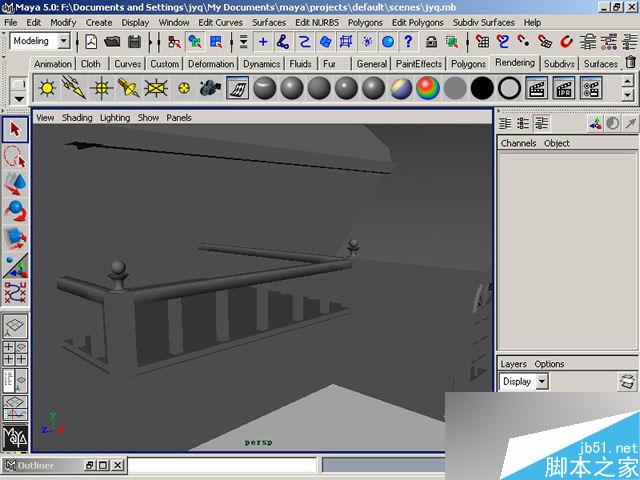The width and height of the screenshot is (640, 480).
Task: Toggle the curves selection mask
Action: (304, 42)
